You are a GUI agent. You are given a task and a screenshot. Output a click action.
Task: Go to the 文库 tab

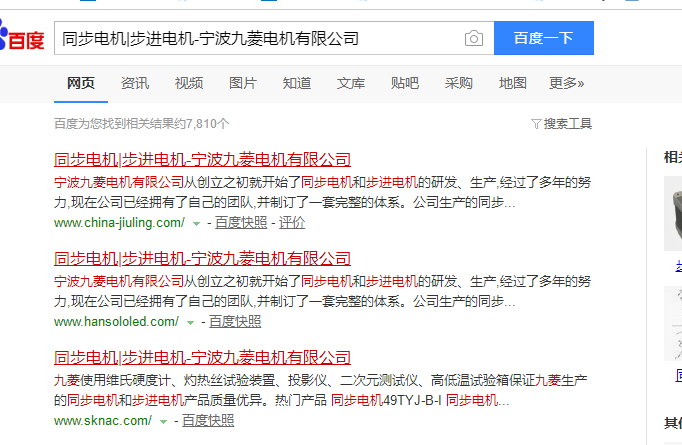pos(351,83)
